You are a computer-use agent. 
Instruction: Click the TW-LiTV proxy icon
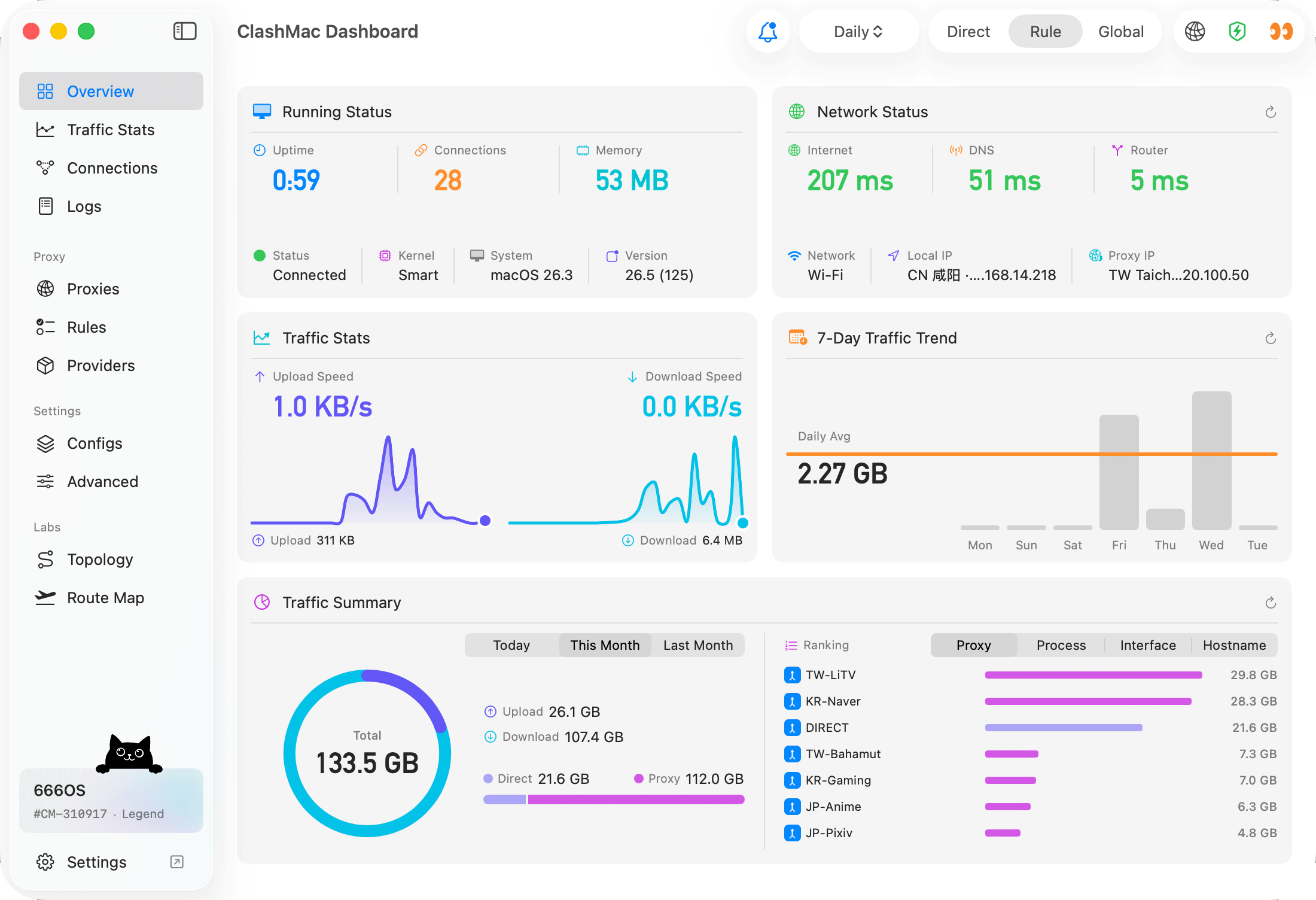coord(793,675)
